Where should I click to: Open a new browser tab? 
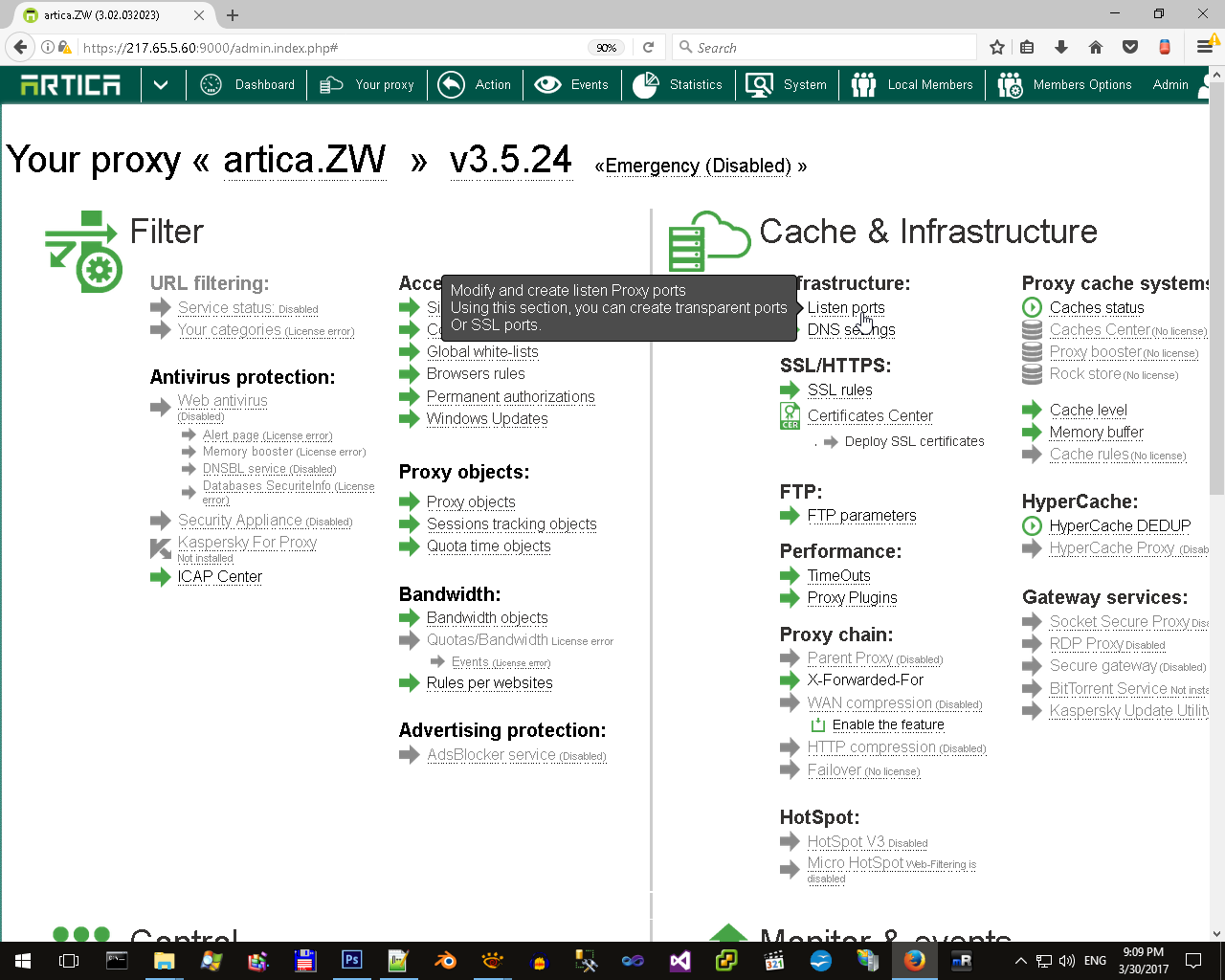(233, 15)
